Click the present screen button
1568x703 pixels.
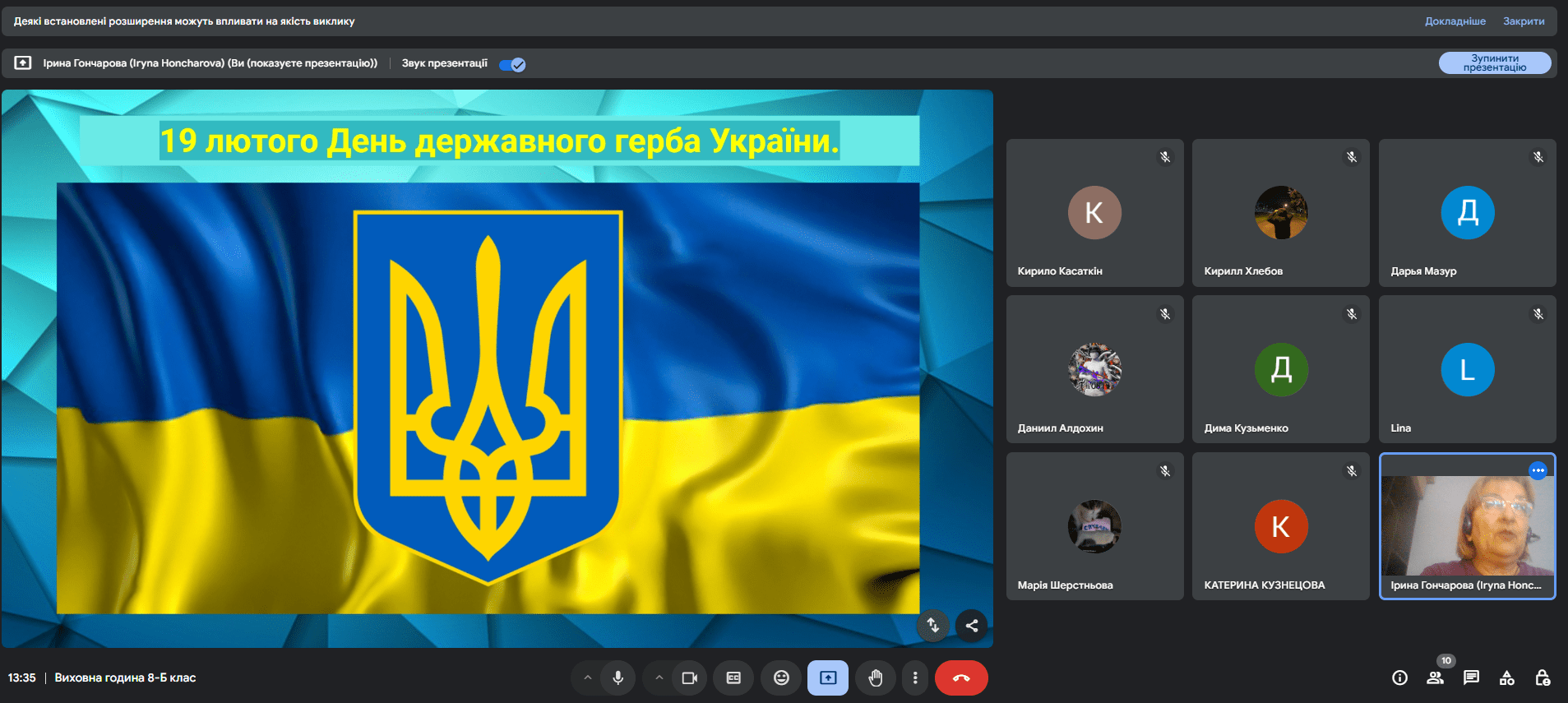(828, 678)
